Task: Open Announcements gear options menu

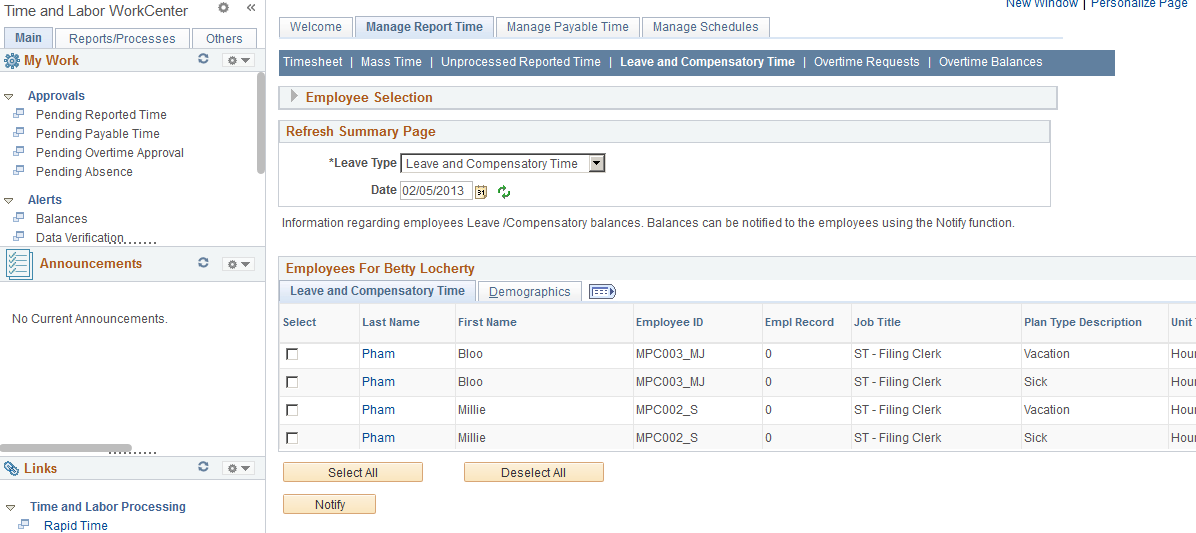Action: click(x=238, y=264)
